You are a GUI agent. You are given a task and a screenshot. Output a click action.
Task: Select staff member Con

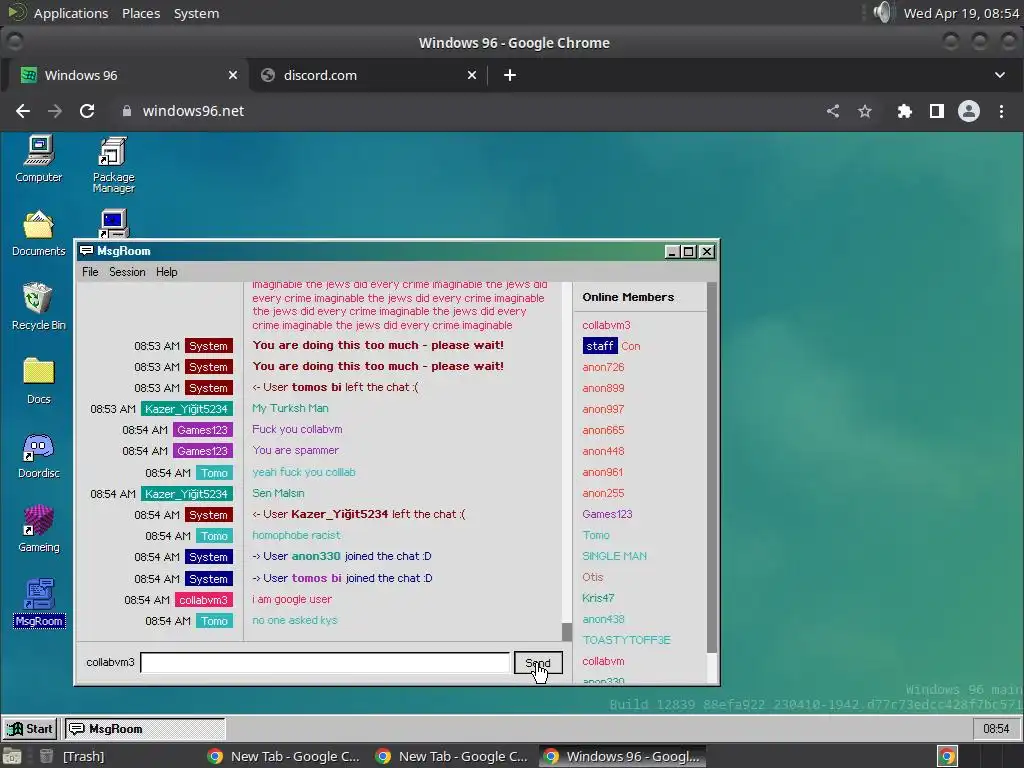pos(611,346)
